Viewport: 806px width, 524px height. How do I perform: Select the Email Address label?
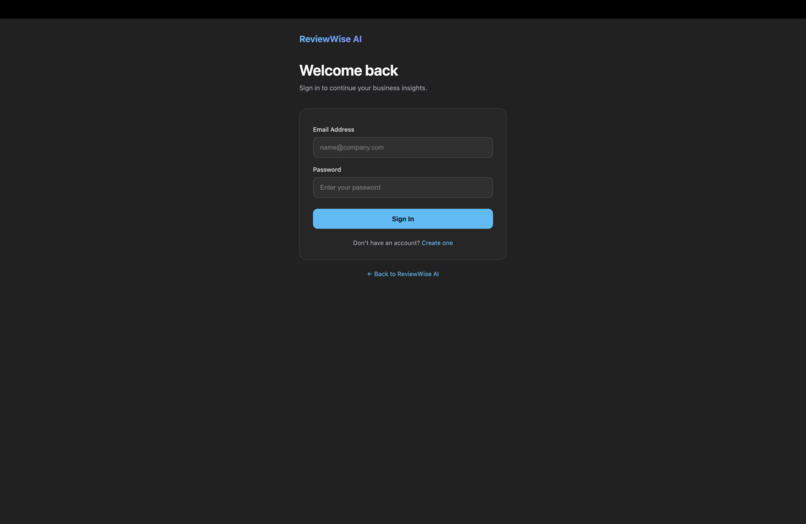(x=333, y=130)
